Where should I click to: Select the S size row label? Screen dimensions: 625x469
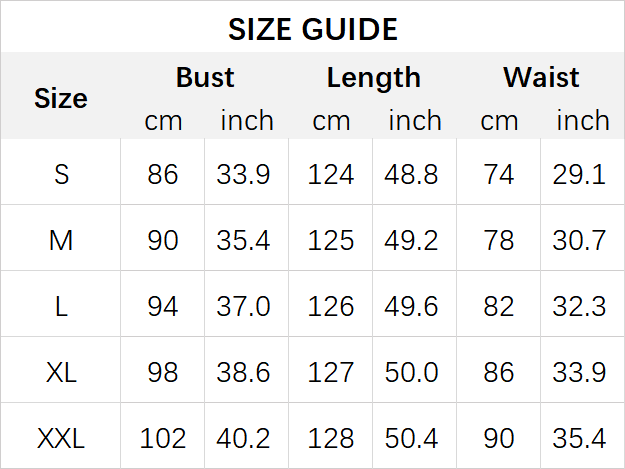(x=61, y=175)
